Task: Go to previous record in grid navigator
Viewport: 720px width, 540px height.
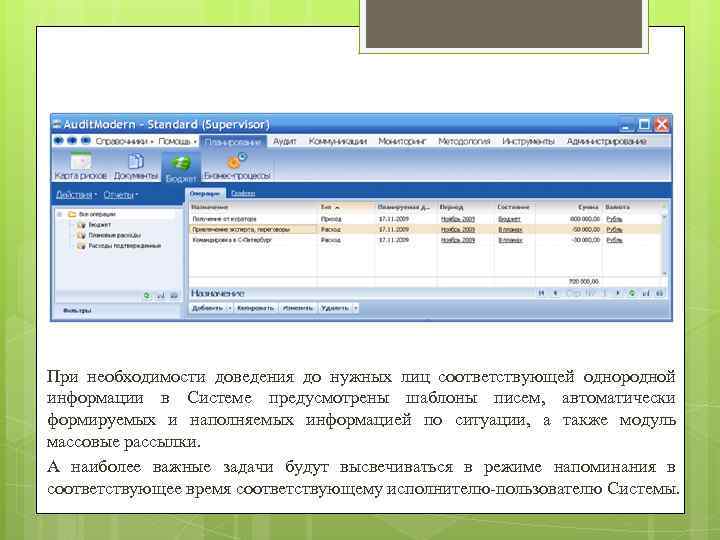Action: tap(556, 293)
